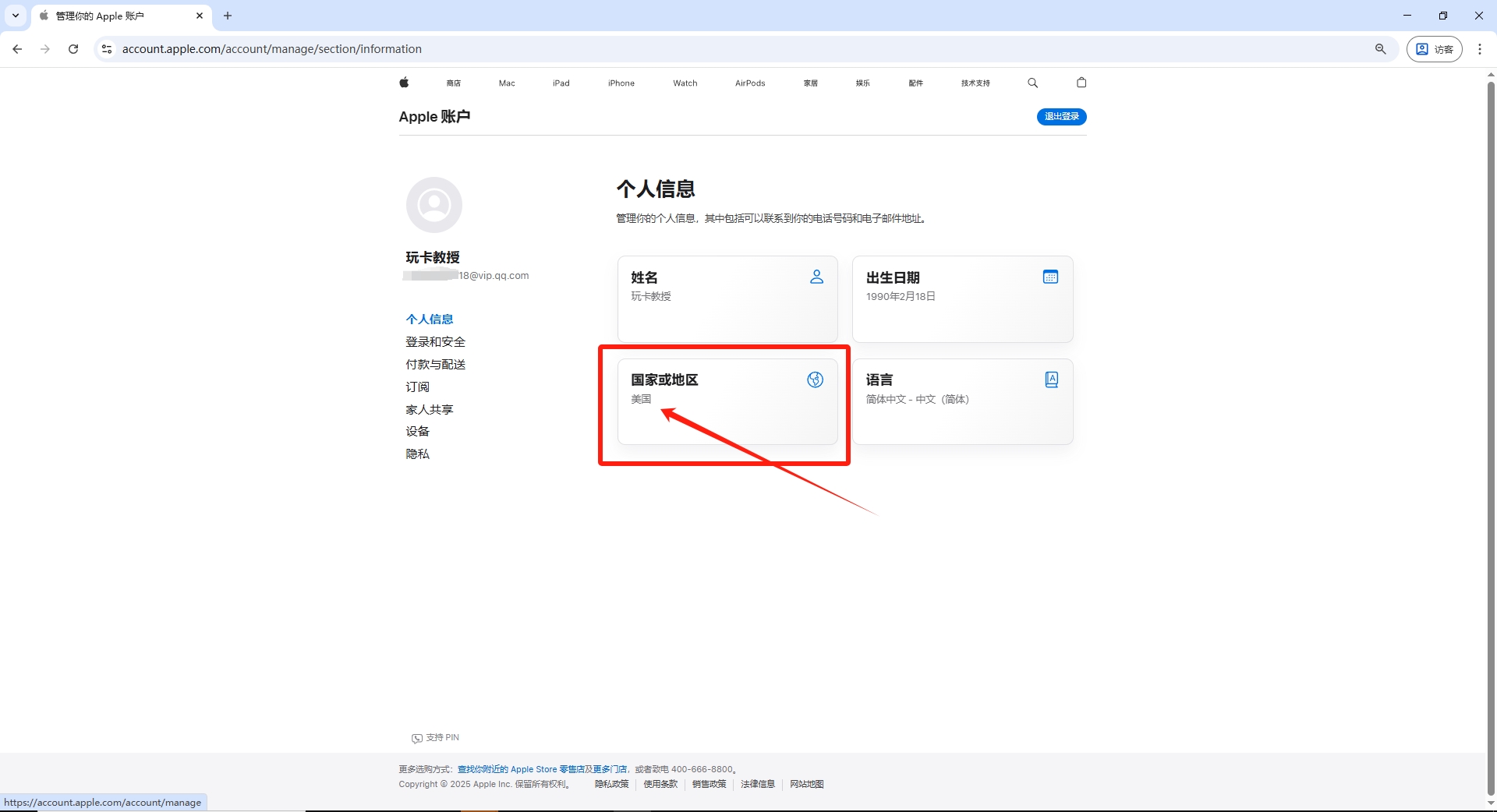Open 隐私政策 footer link
The height and width of the screenshot is (812, 1497).
[612, 784]
